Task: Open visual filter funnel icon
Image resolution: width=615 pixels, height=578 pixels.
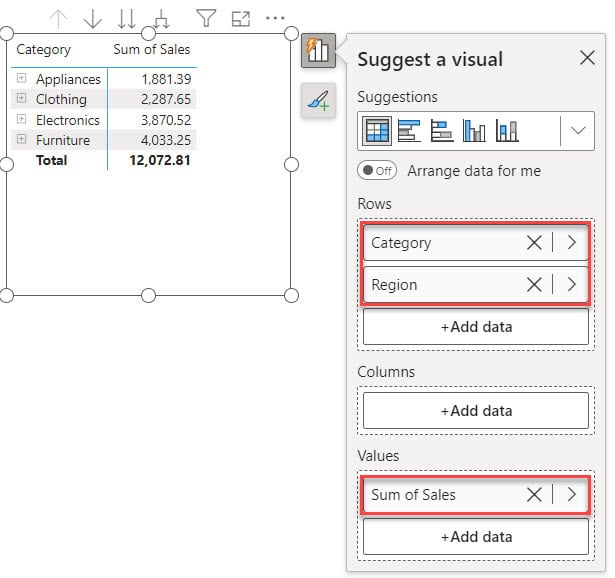Action: (x=206, y=18)
